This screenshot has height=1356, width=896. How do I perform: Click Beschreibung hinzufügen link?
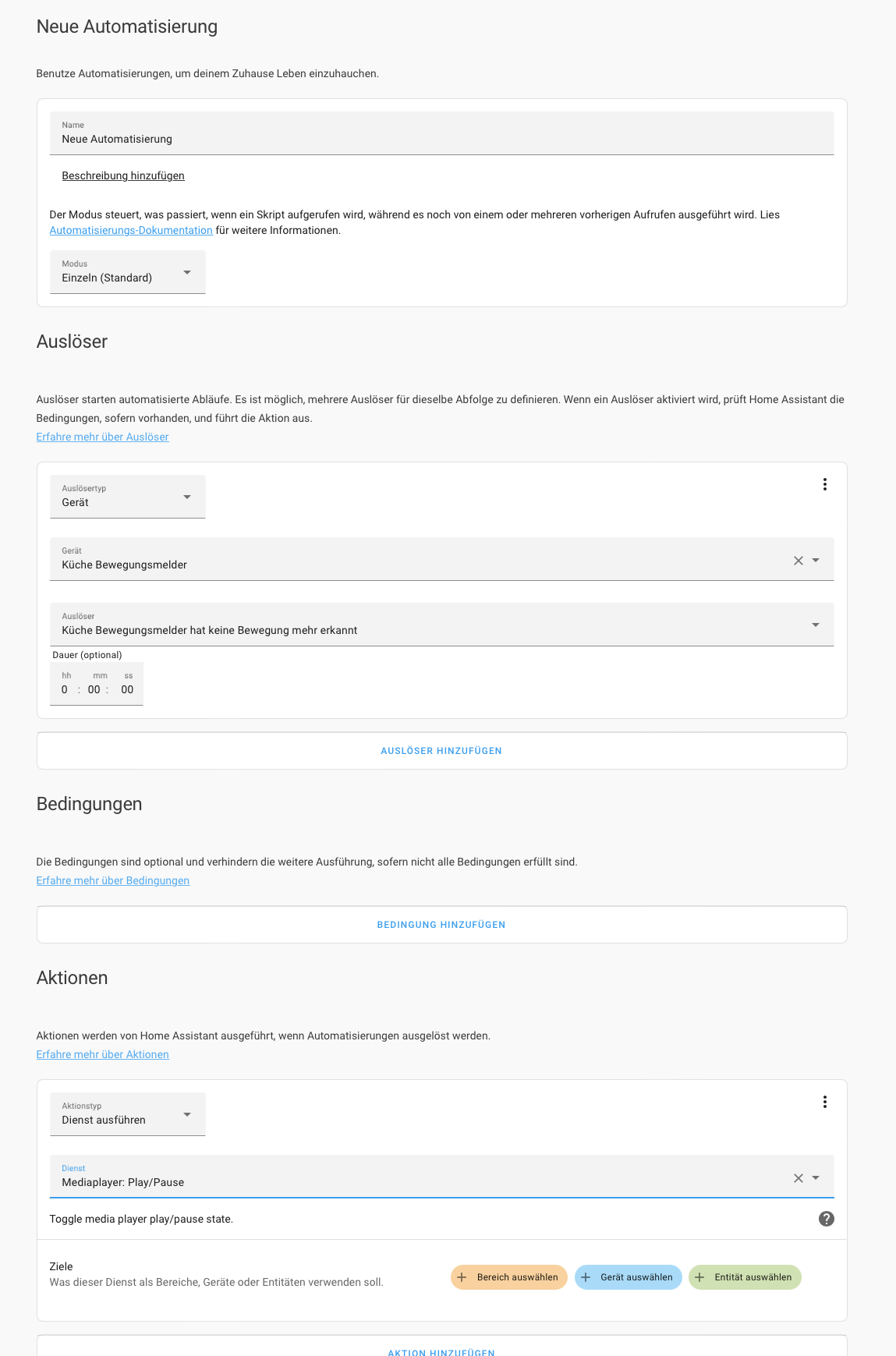[123, 175]
